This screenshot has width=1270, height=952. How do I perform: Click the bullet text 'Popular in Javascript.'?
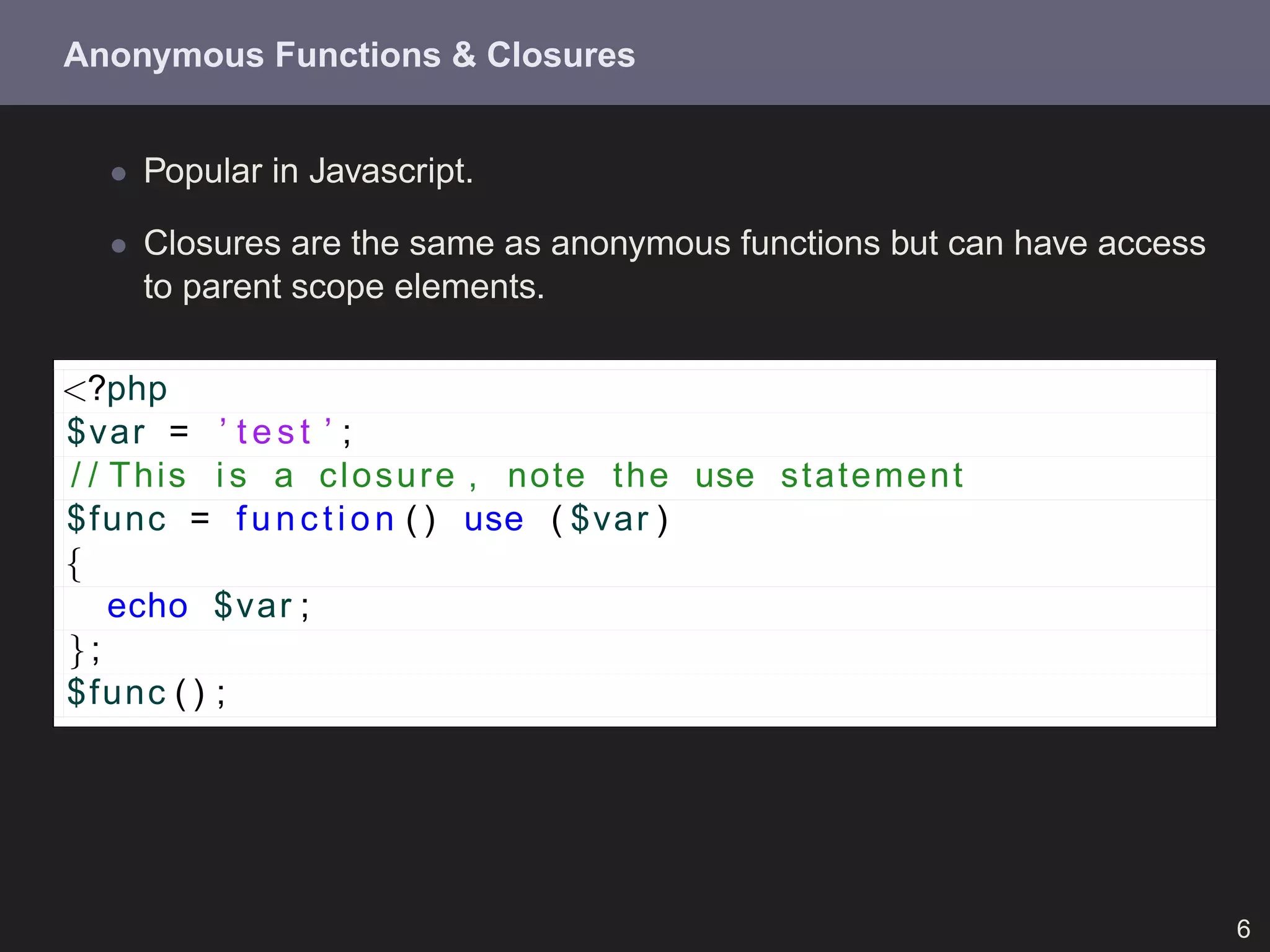[308, 172]
